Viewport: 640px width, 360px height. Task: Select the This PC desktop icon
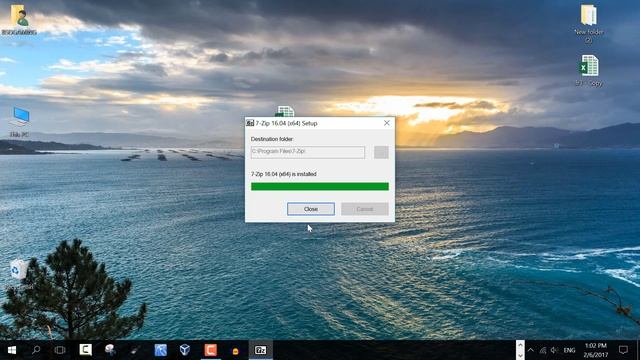click(x=19, y=122)
